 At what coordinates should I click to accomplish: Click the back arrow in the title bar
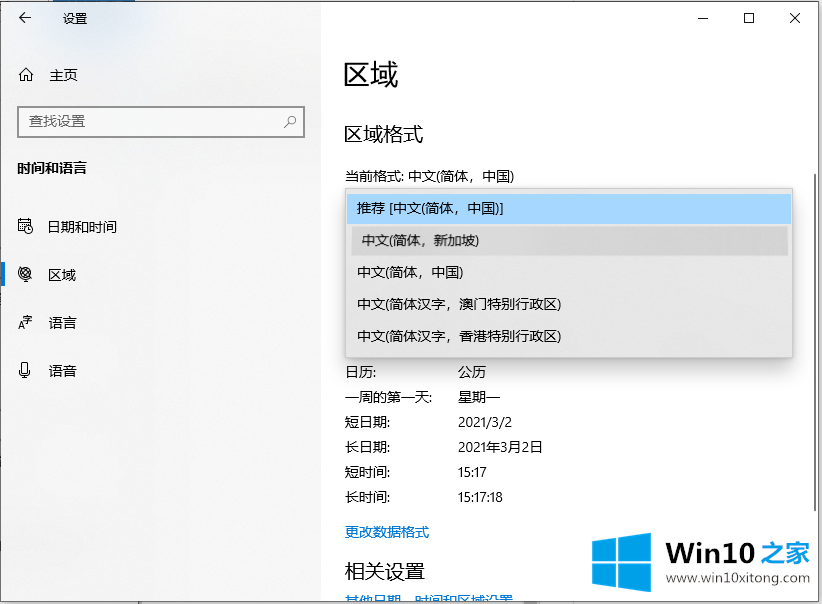[x=25, y=18]
